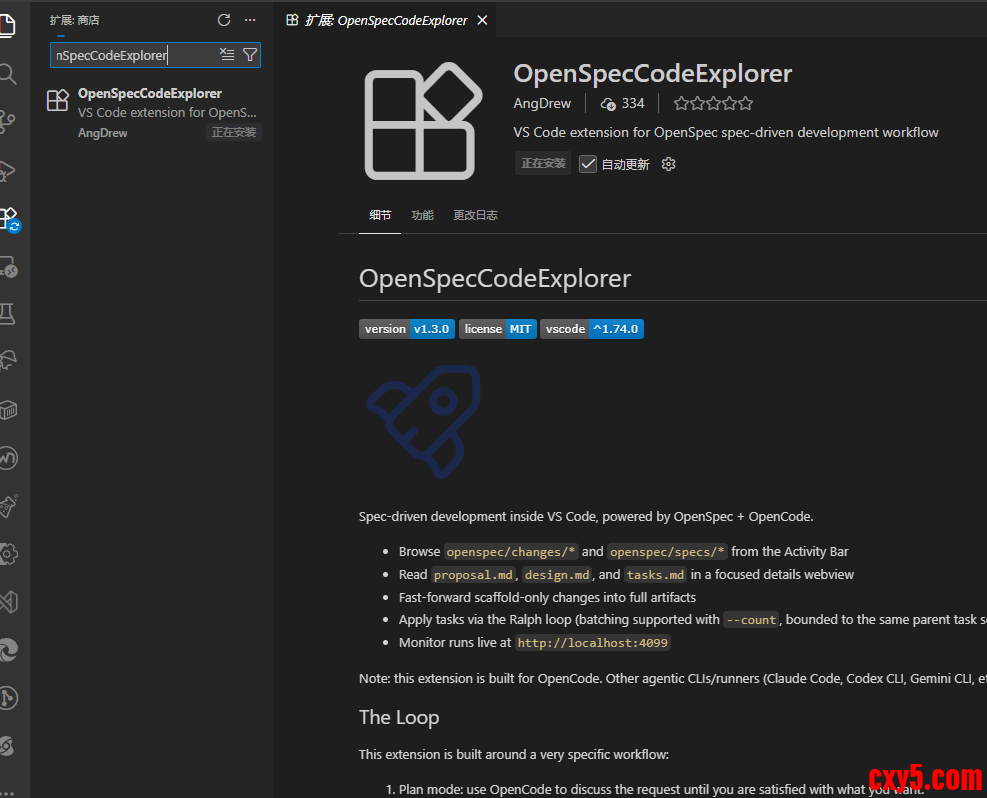987x798 pixels.
Task: Switch to the 更改日志 tab
Action: tap(475, 215)
